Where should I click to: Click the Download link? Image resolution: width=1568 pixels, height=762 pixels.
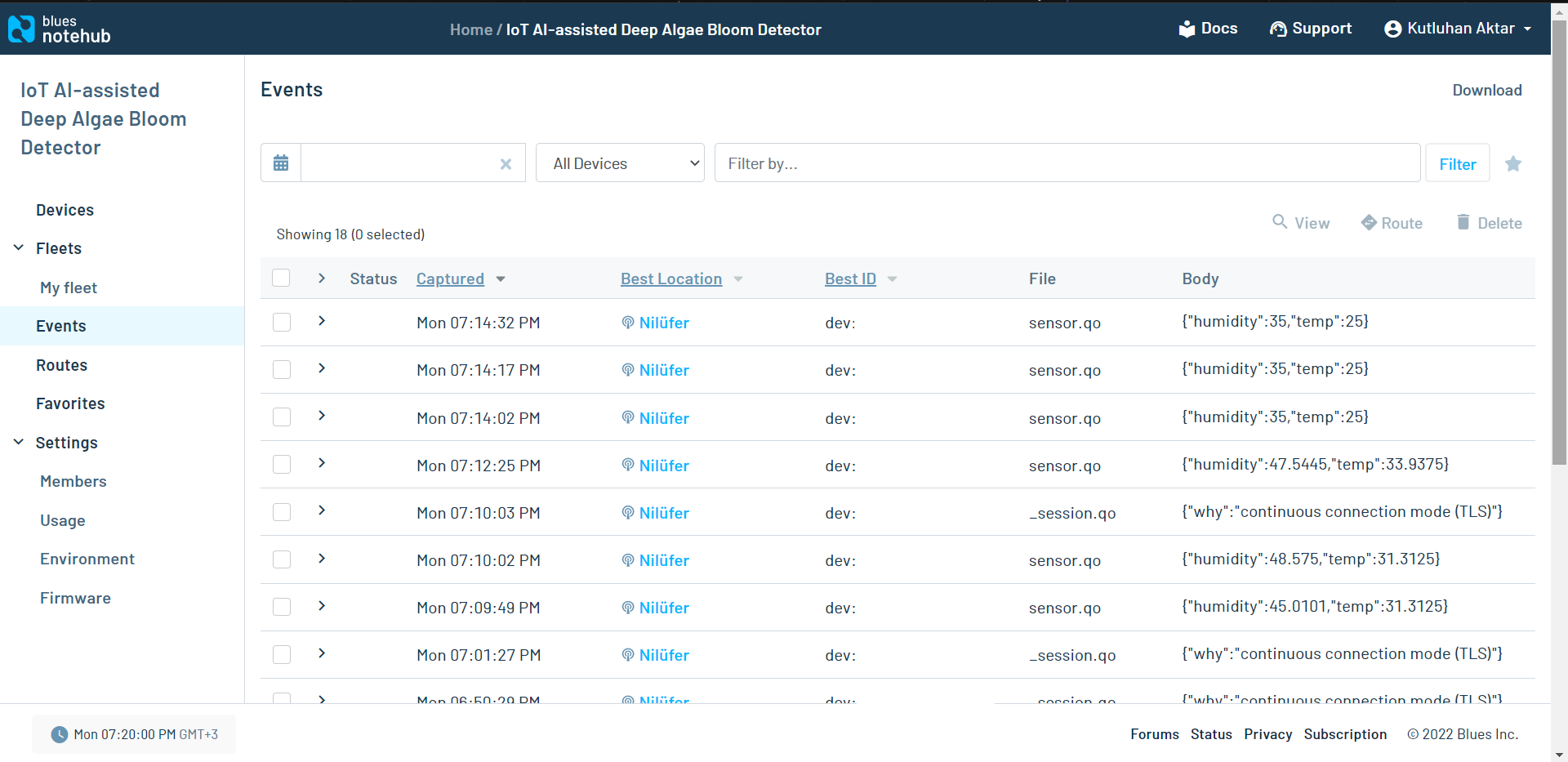pyautogui.click(x=1486, y=90)
